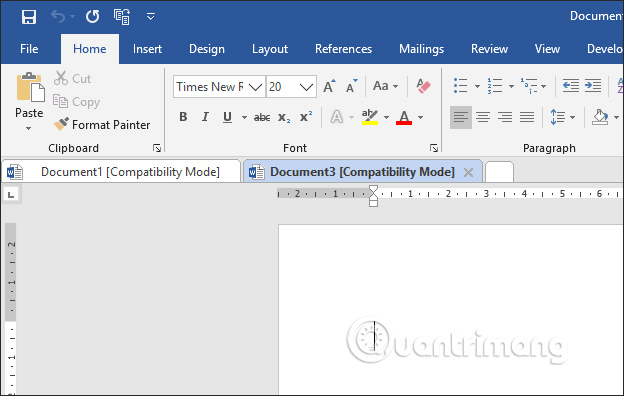
Task: Select Justify paragraph alignment
Action: click(x=527, y=117)
